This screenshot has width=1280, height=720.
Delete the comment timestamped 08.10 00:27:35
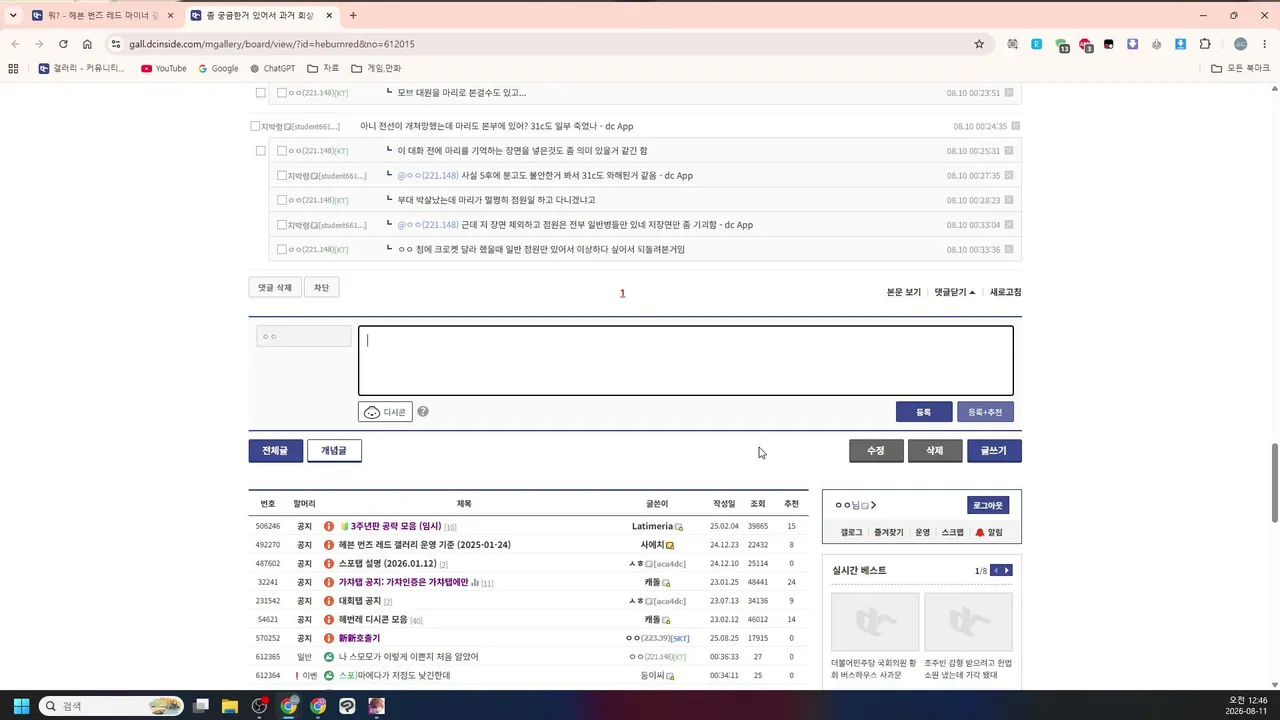click(1009, 176)
